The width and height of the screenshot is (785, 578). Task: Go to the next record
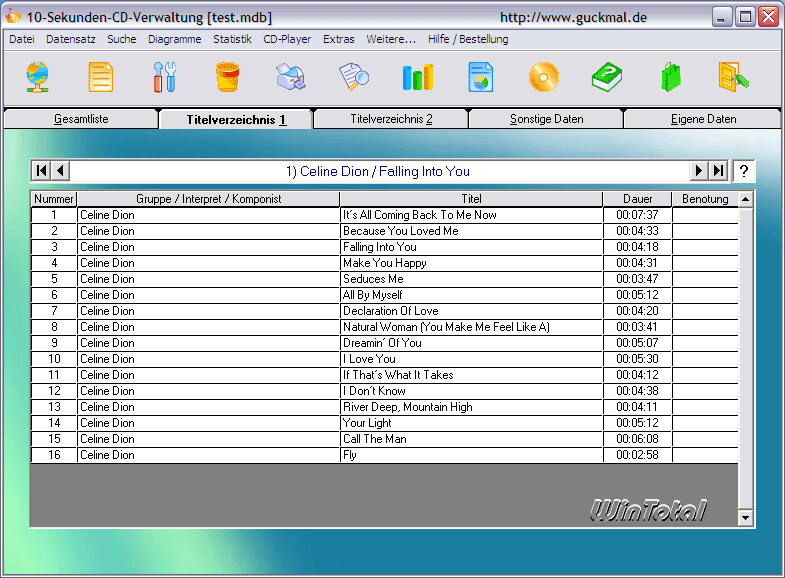click(x=699, y=171)
